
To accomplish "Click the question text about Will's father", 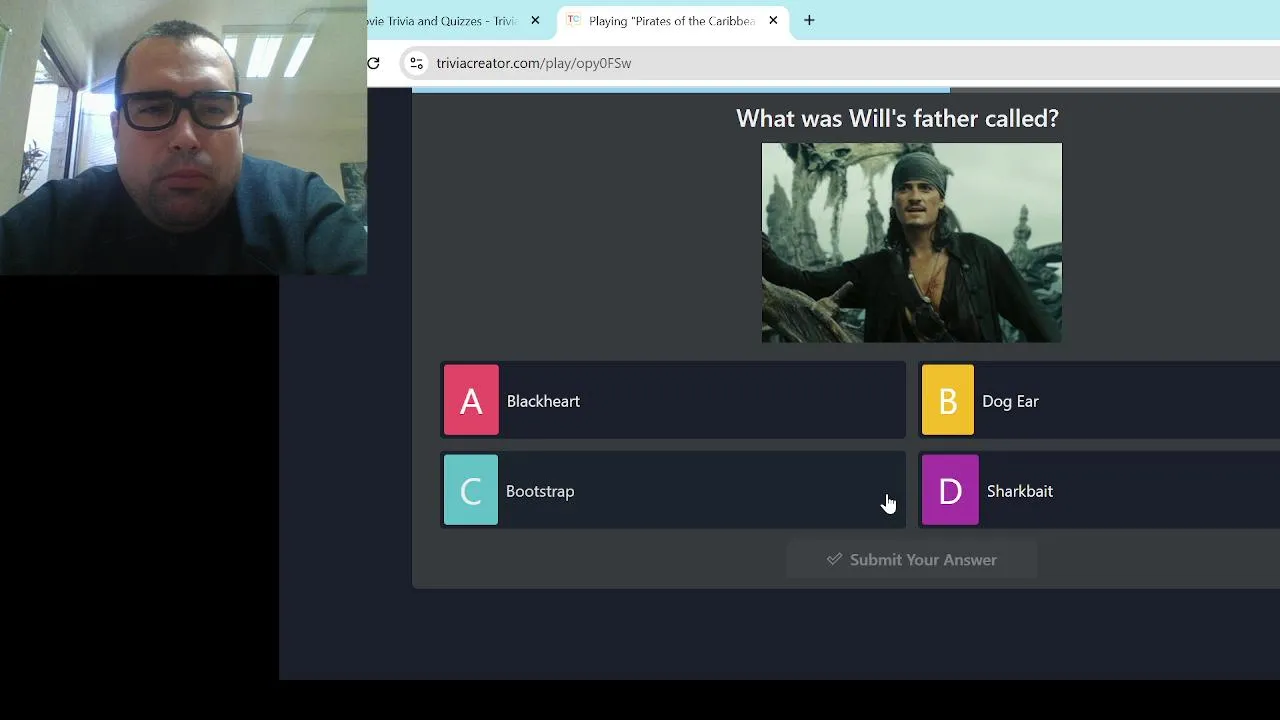I will (x=897, y=118).
